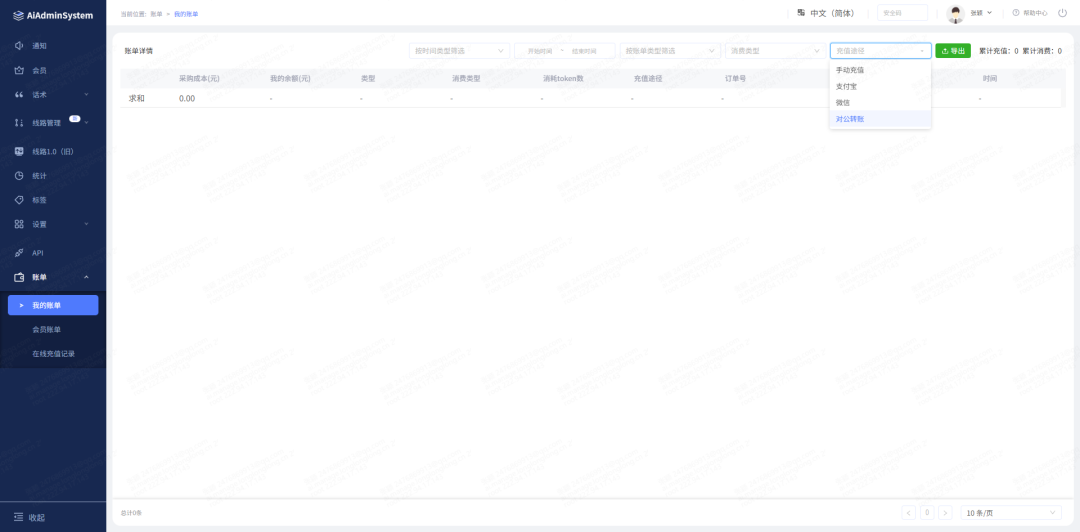Click the power logout icon

click(1062, 13)
